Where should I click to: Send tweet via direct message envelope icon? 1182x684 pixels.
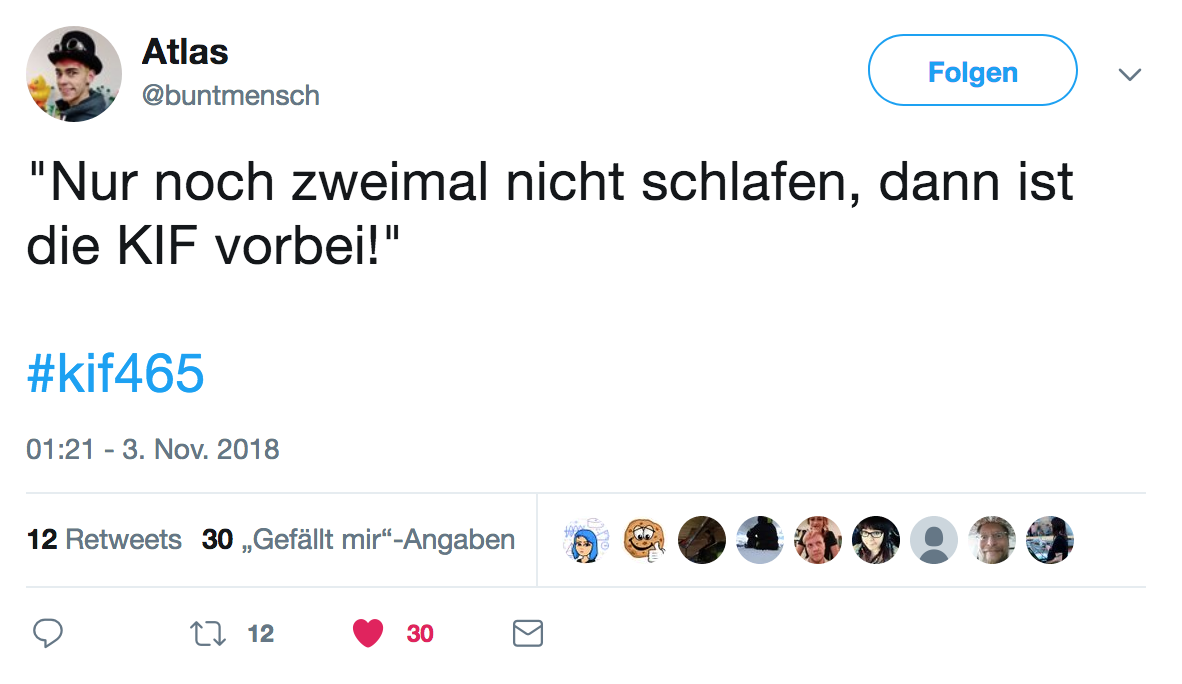[527, 633]
